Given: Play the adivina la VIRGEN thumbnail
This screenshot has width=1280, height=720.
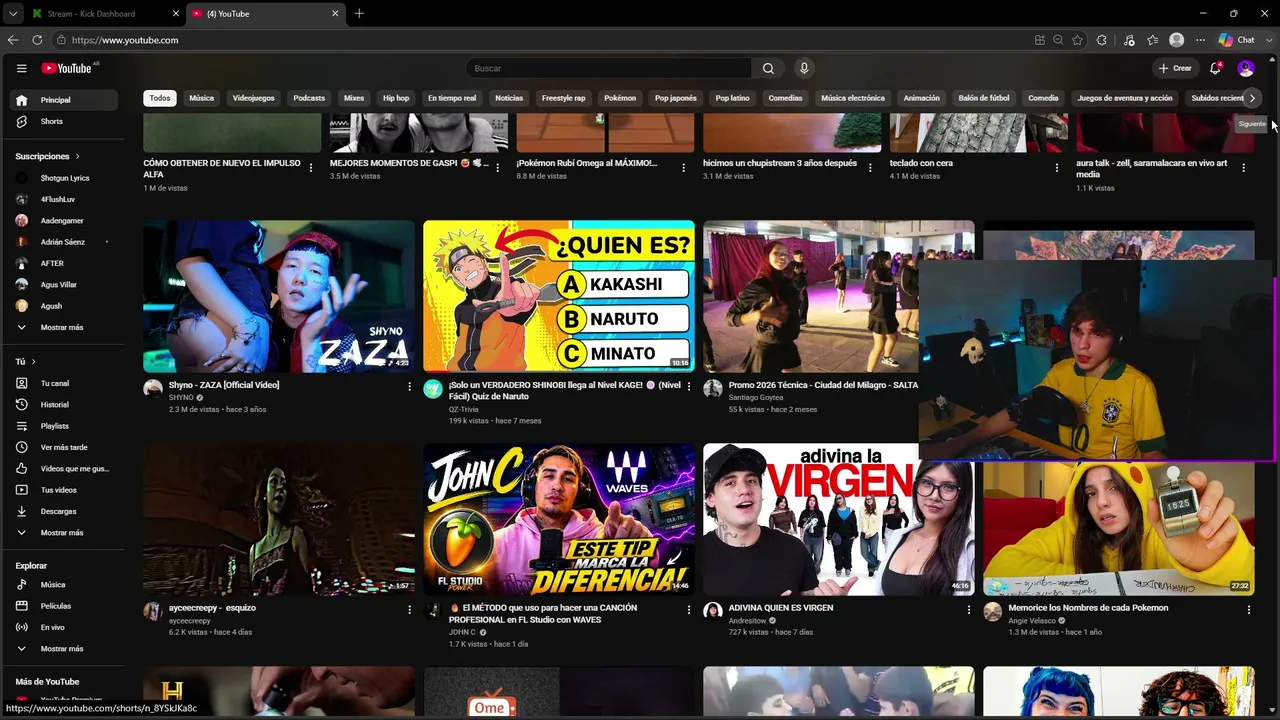Looking at the screenshot, I should click(839, 519).
